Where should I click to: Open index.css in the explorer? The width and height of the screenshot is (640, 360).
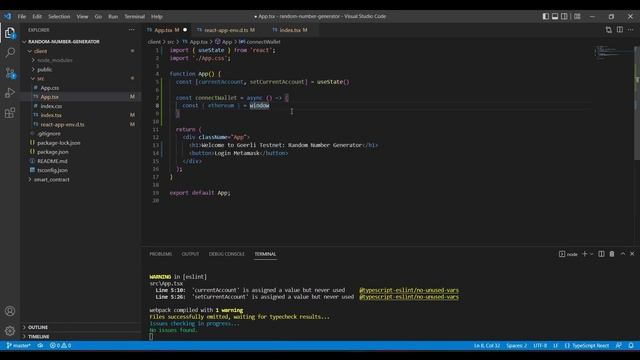[x=51, y=106]
